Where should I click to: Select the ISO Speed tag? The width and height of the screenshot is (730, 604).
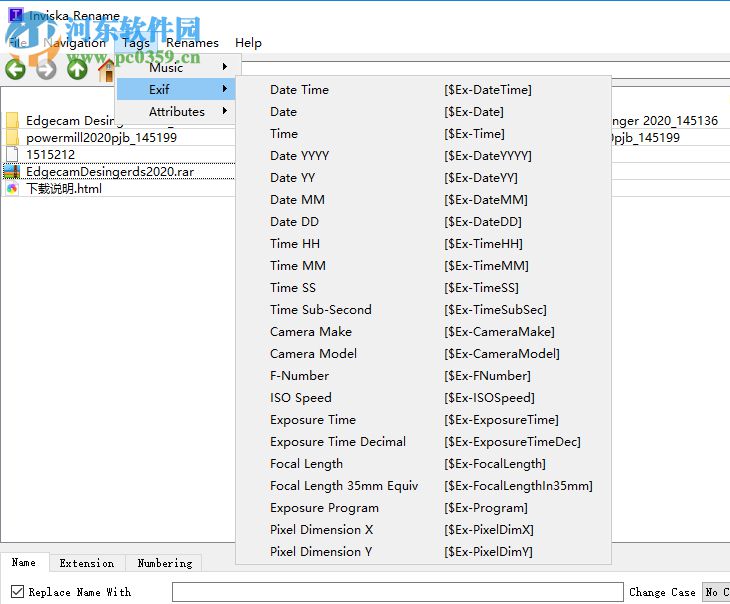423,398
